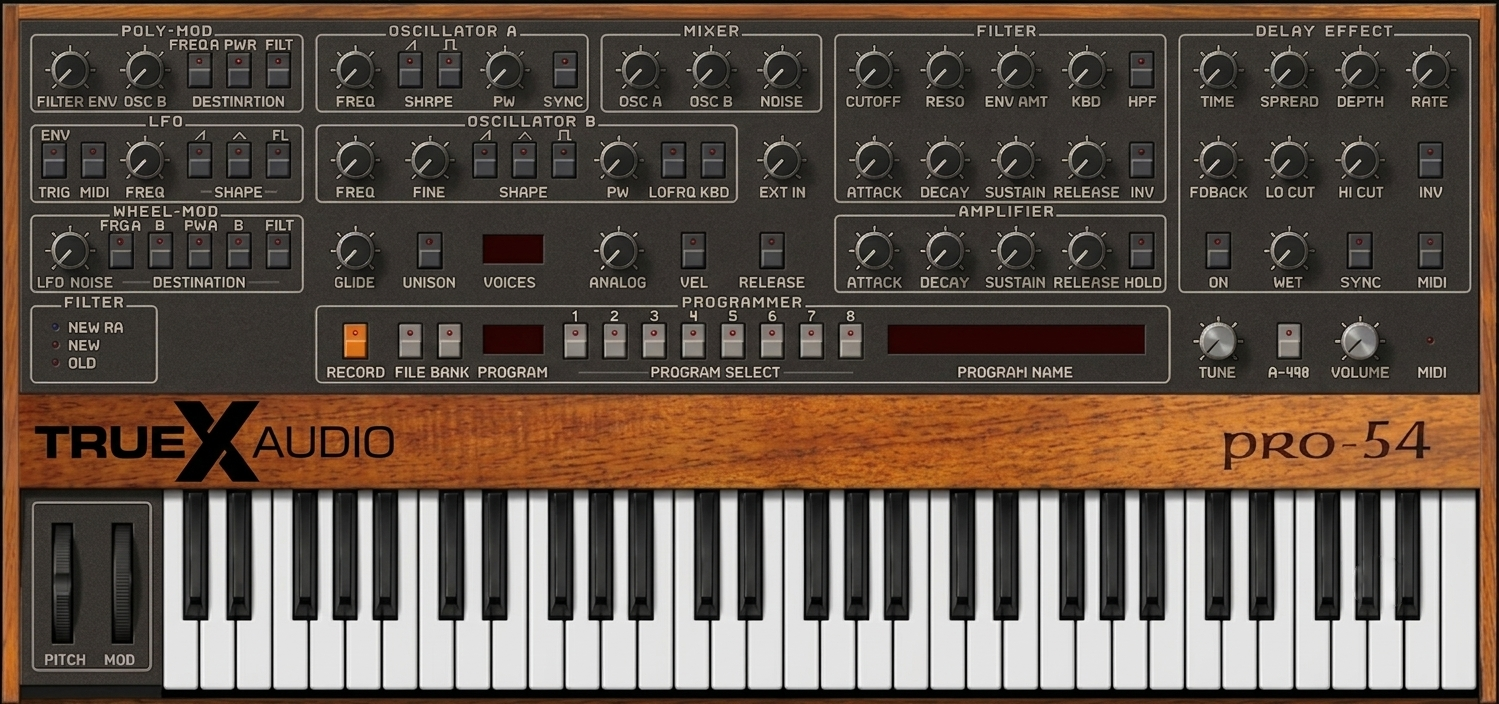Toggle the A-440 switch
Image resolution: width=1499 pixels, height=704 pixels.
coord(1289,340)
